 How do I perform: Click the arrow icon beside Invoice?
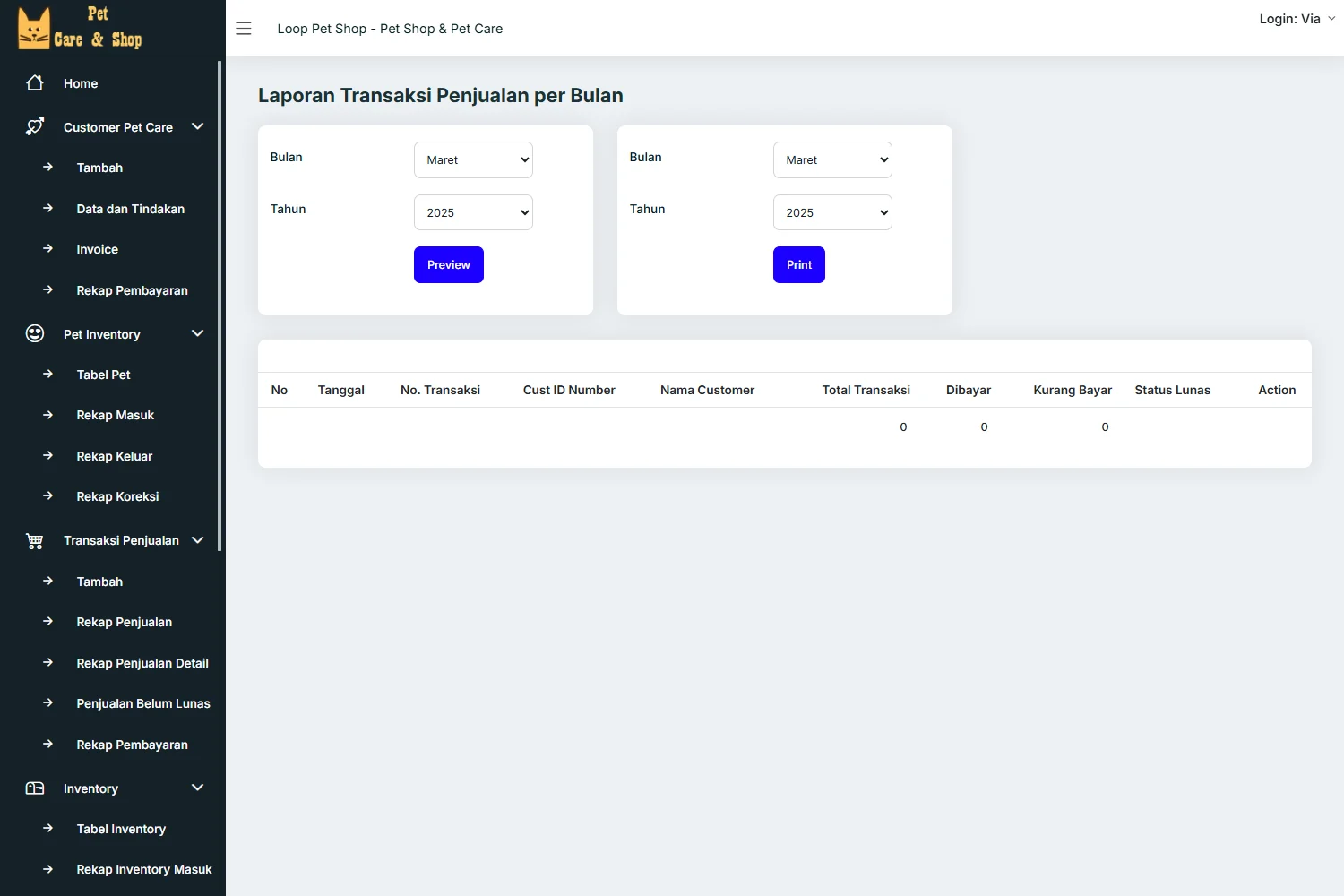click(48, 249)
